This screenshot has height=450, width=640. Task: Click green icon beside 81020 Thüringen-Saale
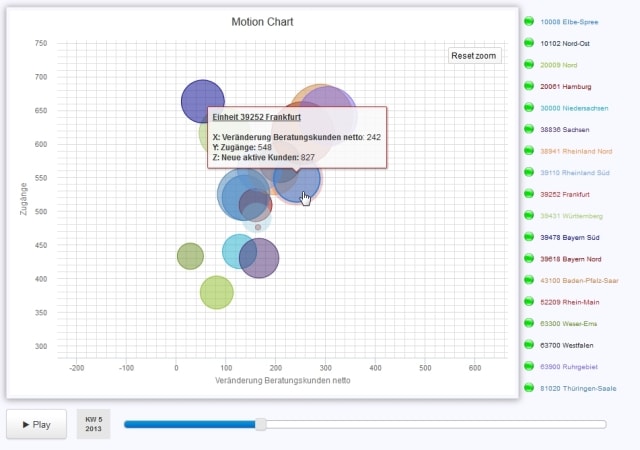529,387
